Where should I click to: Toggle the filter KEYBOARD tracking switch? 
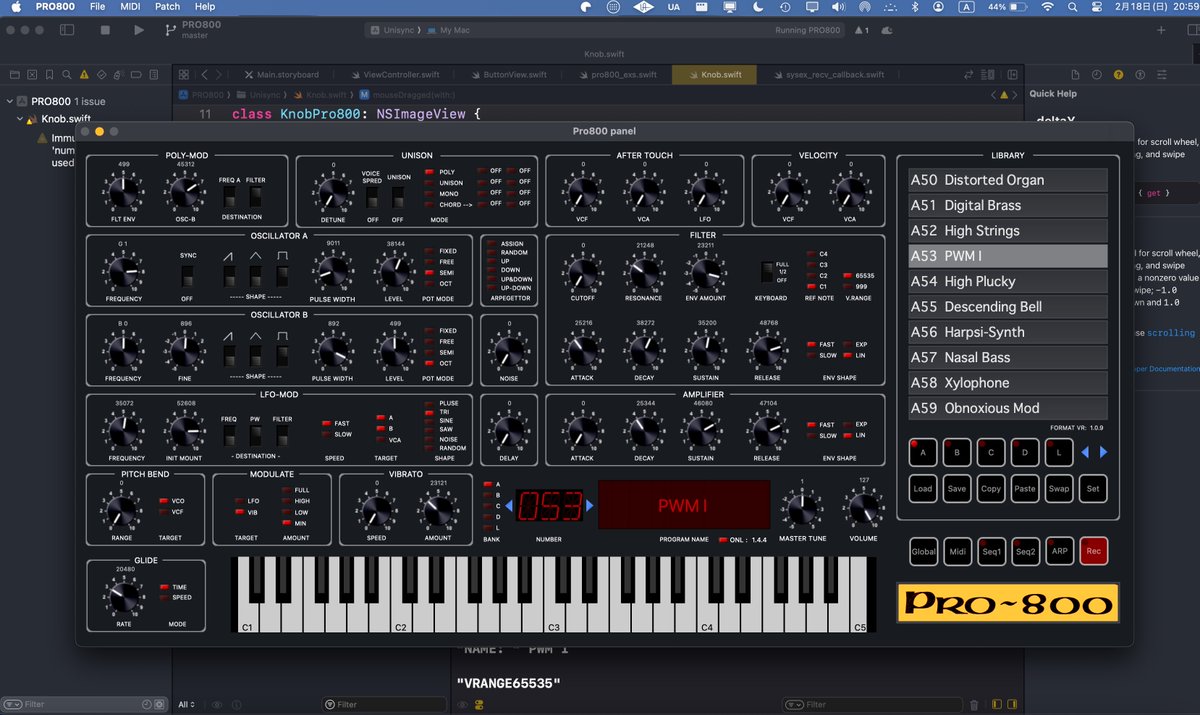coord(766,272)
